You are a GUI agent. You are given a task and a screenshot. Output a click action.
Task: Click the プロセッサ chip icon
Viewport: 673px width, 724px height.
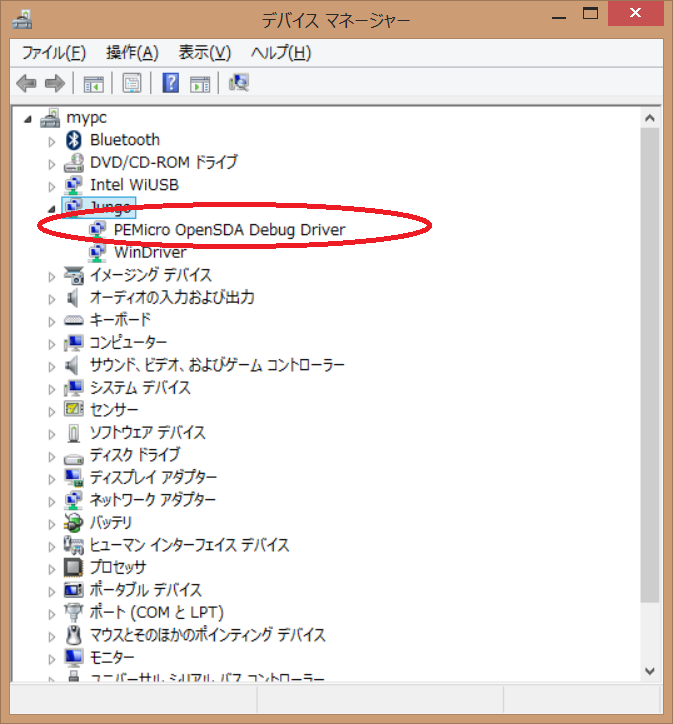click(x=74, y=567)
